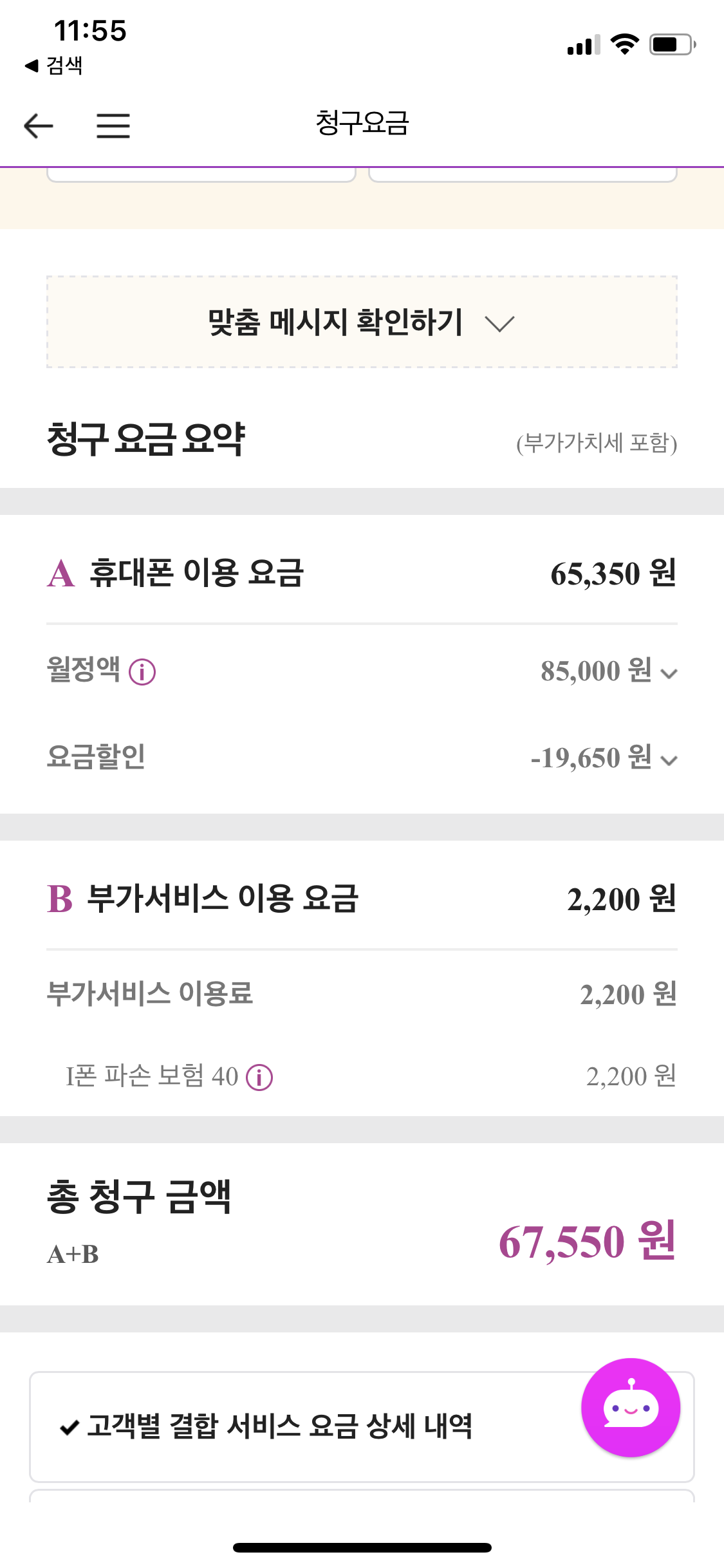Open the chatbot assistant button

[x=630, y=1408]
